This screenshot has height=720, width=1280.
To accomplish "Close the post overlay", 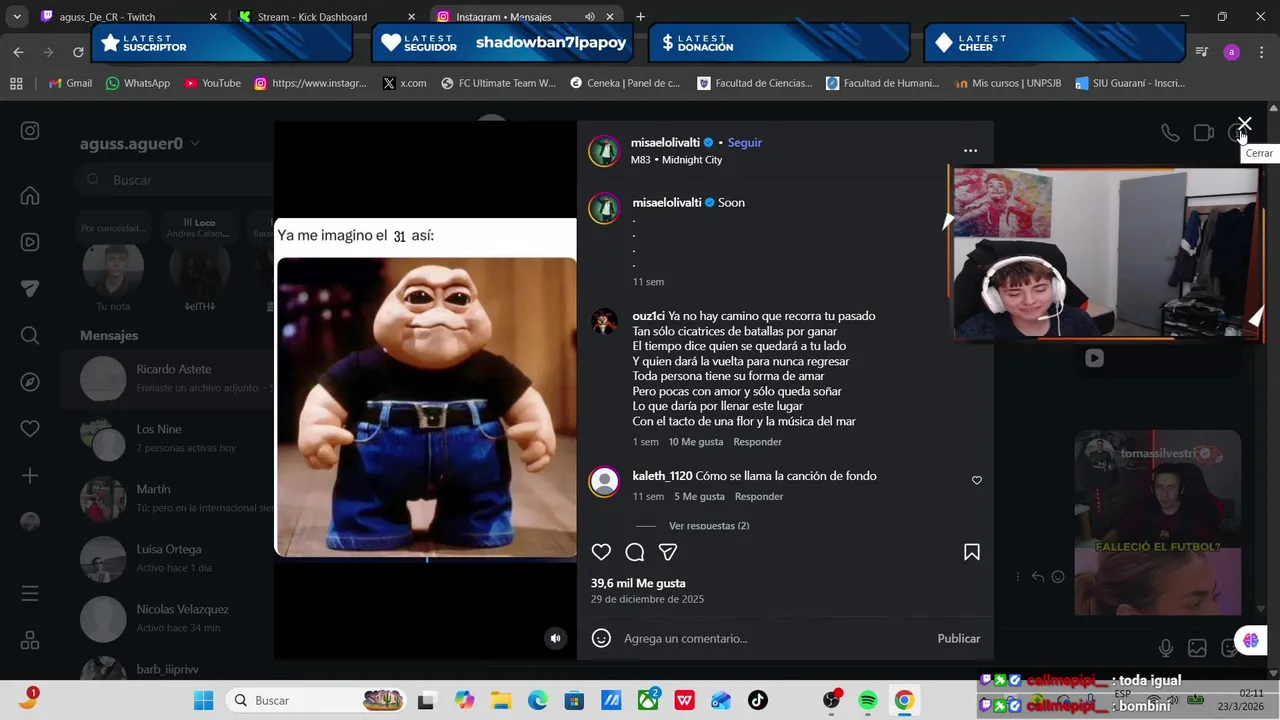I will pyautogui.click(x=1244, y=124).
